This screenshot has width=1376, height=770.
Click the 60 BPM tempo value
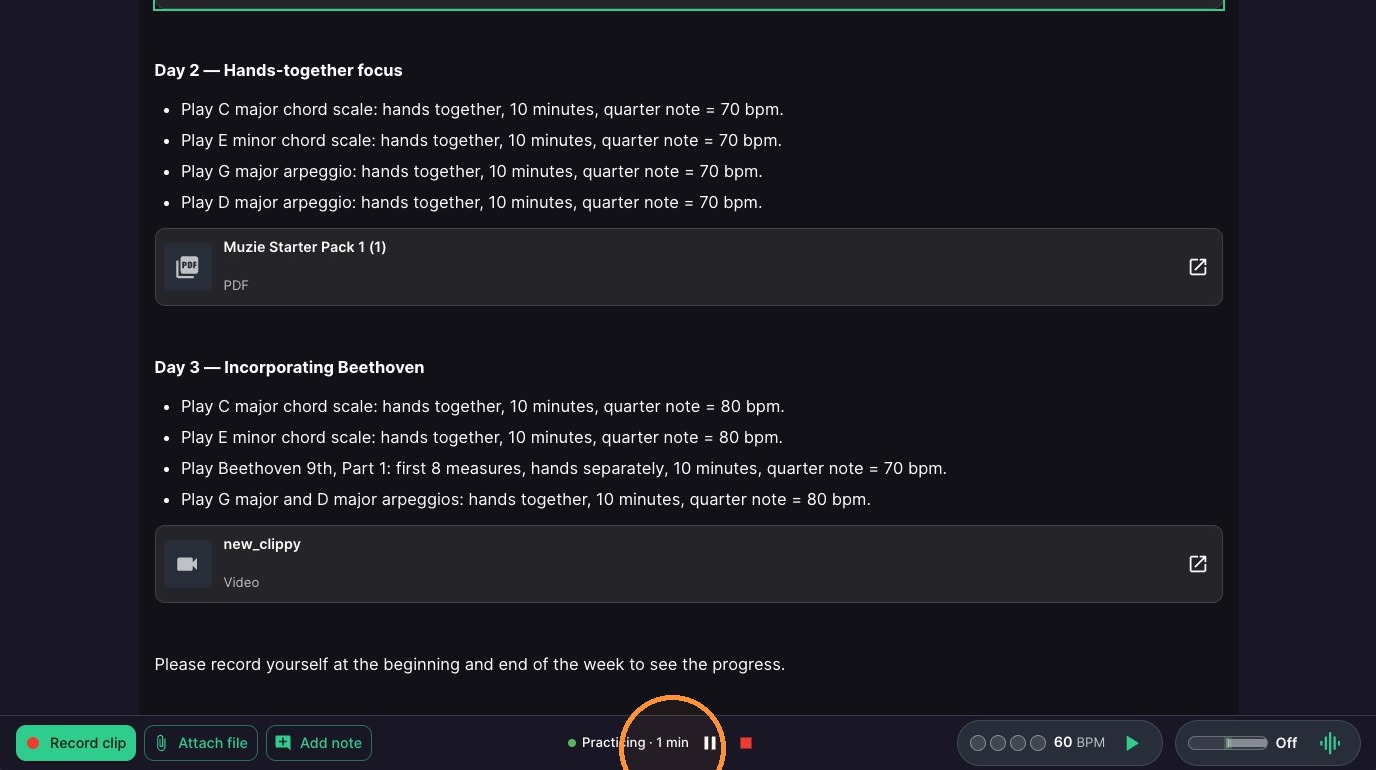(x=1079, y=742)
